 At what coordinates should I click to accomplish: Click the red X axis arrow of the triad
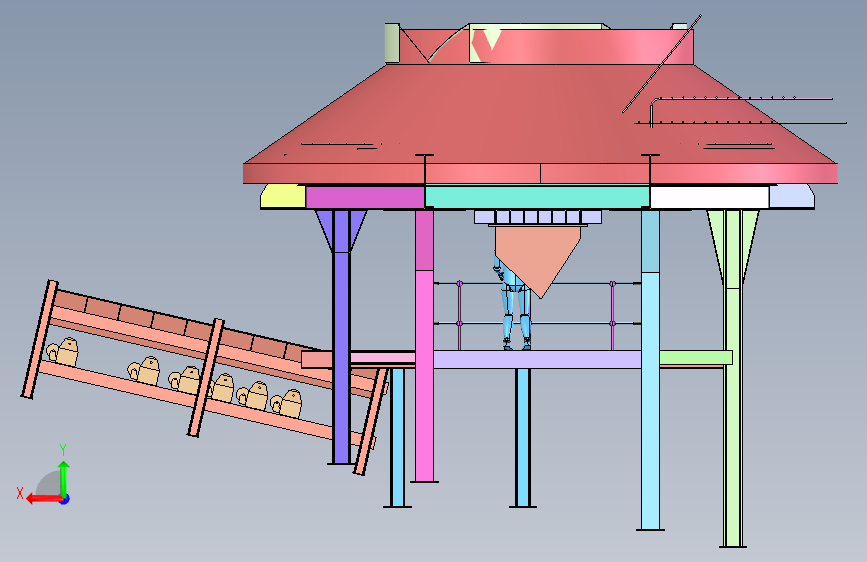point(44,499)
